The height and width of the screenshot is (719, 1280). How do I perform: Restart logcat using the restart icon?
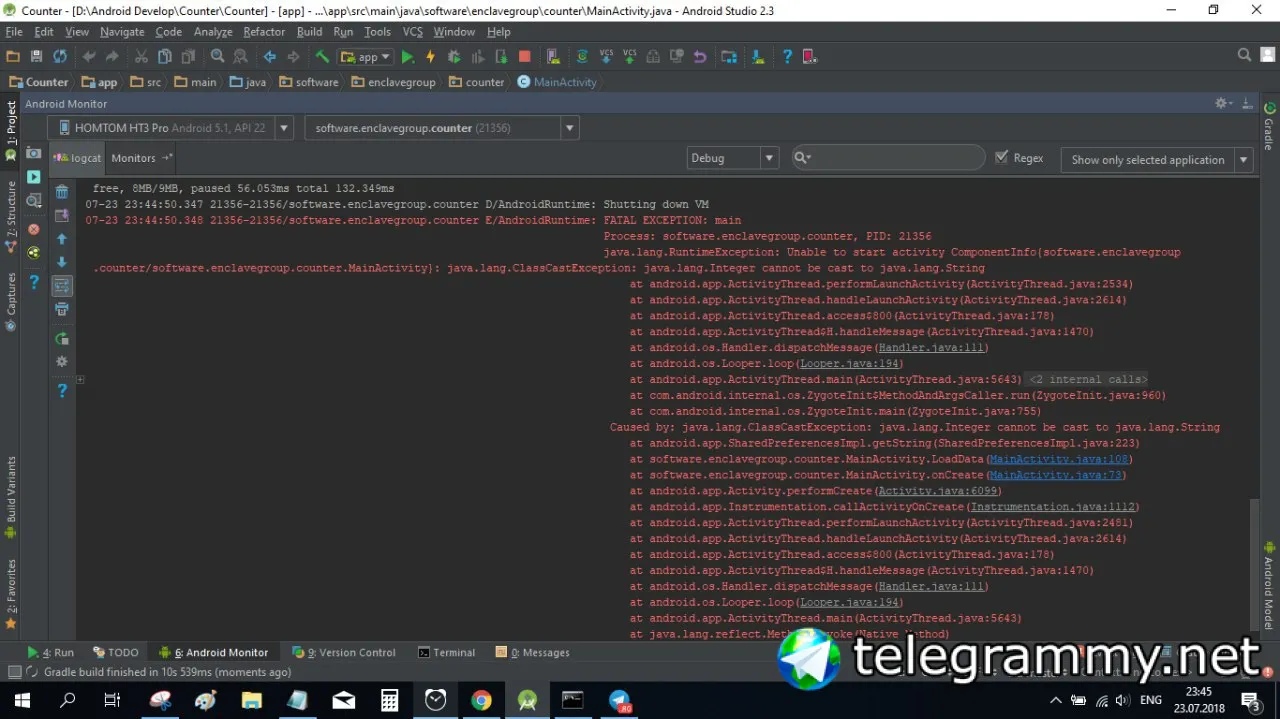62,338
